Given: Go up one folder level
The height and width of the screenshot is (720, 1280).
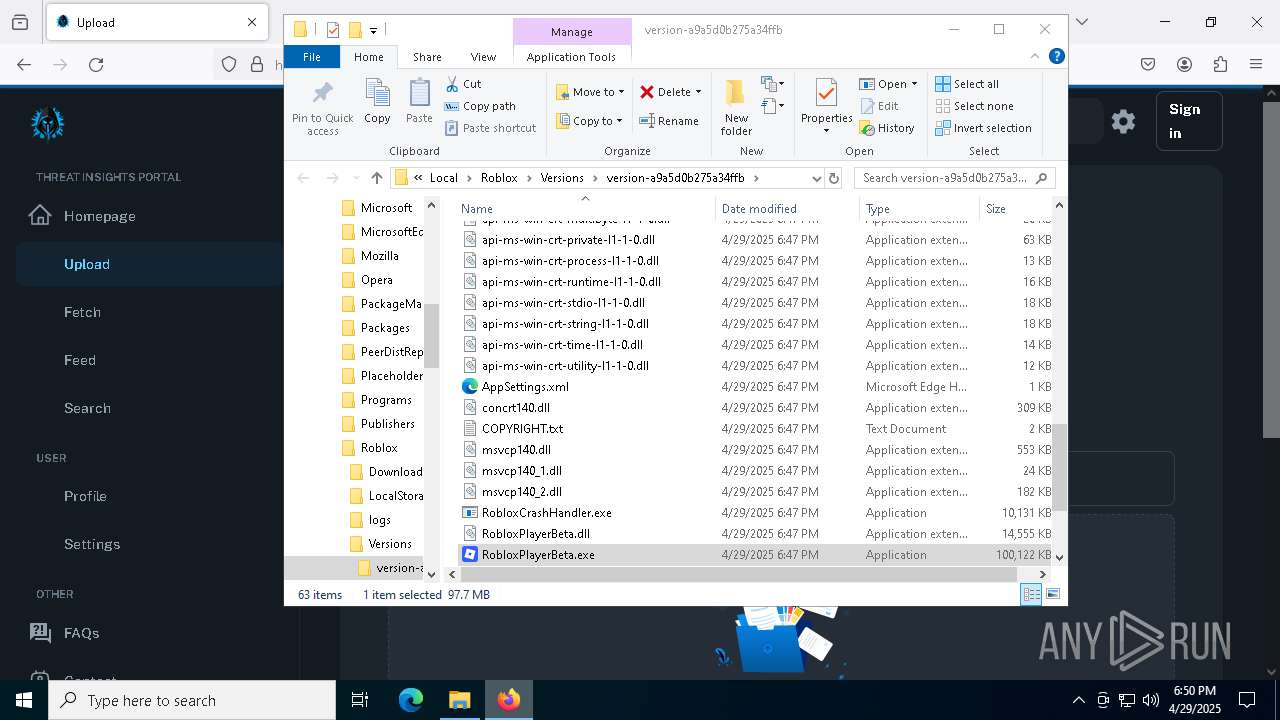Looking at the screenshot, I should [376, 178].
